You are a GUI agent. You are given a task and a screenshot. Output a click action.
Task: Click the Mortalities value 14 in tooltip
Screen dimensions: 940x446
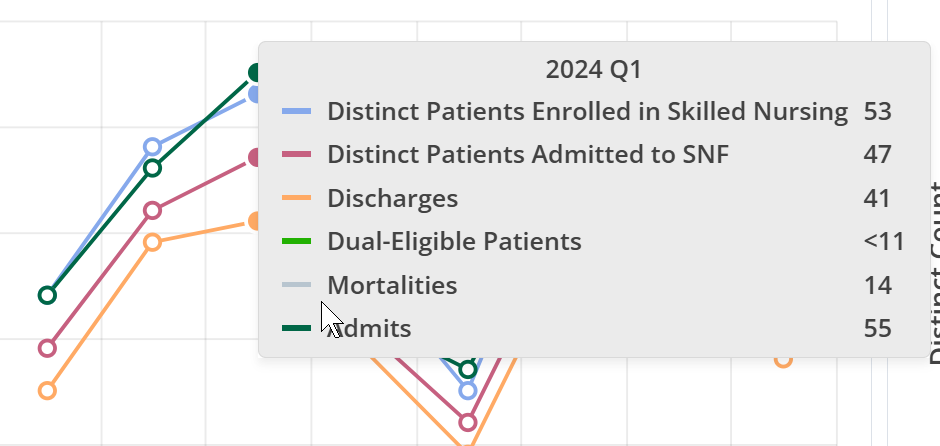877,285
